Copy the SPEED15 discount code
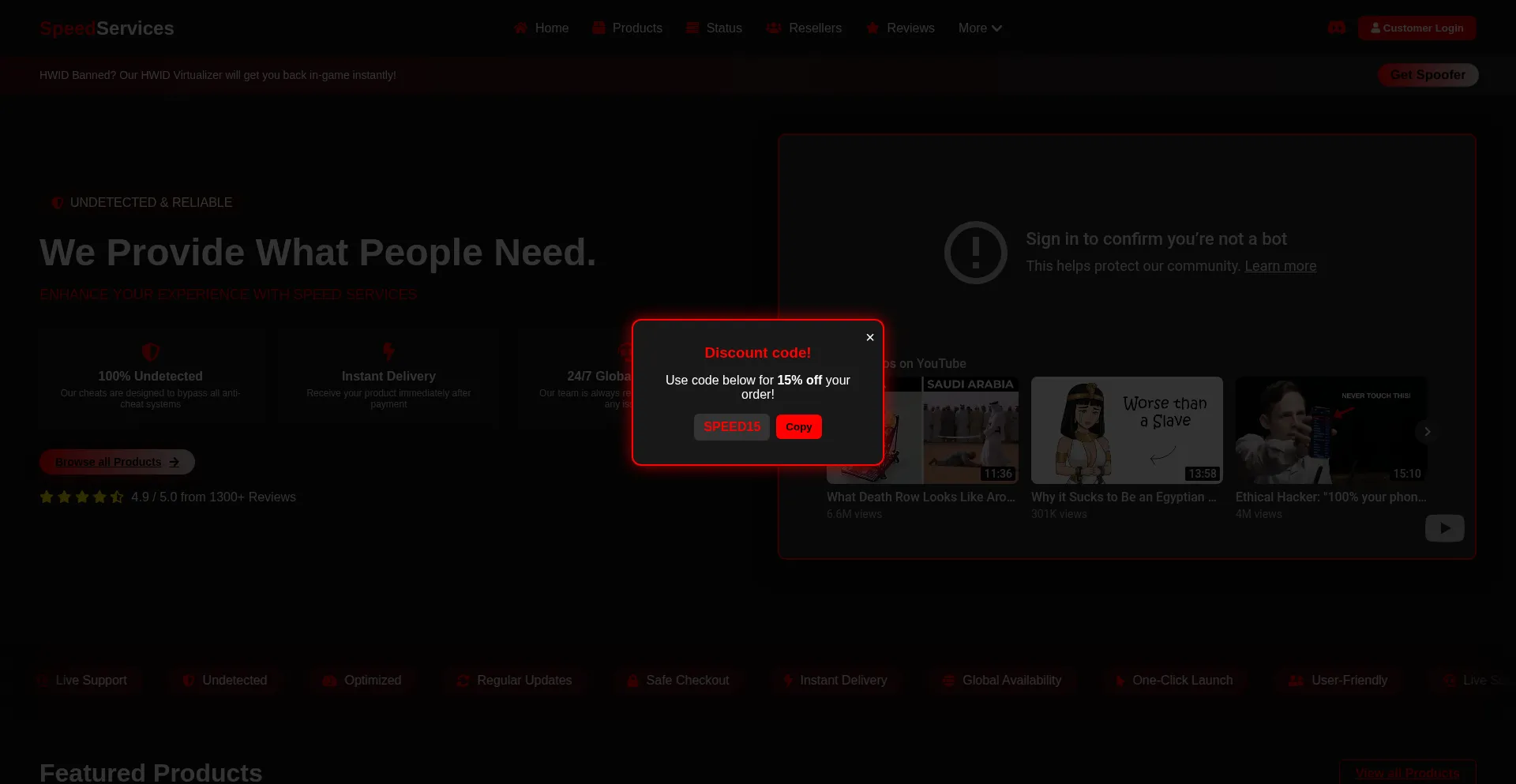The image size is (1516, 784). coord(798,427)
